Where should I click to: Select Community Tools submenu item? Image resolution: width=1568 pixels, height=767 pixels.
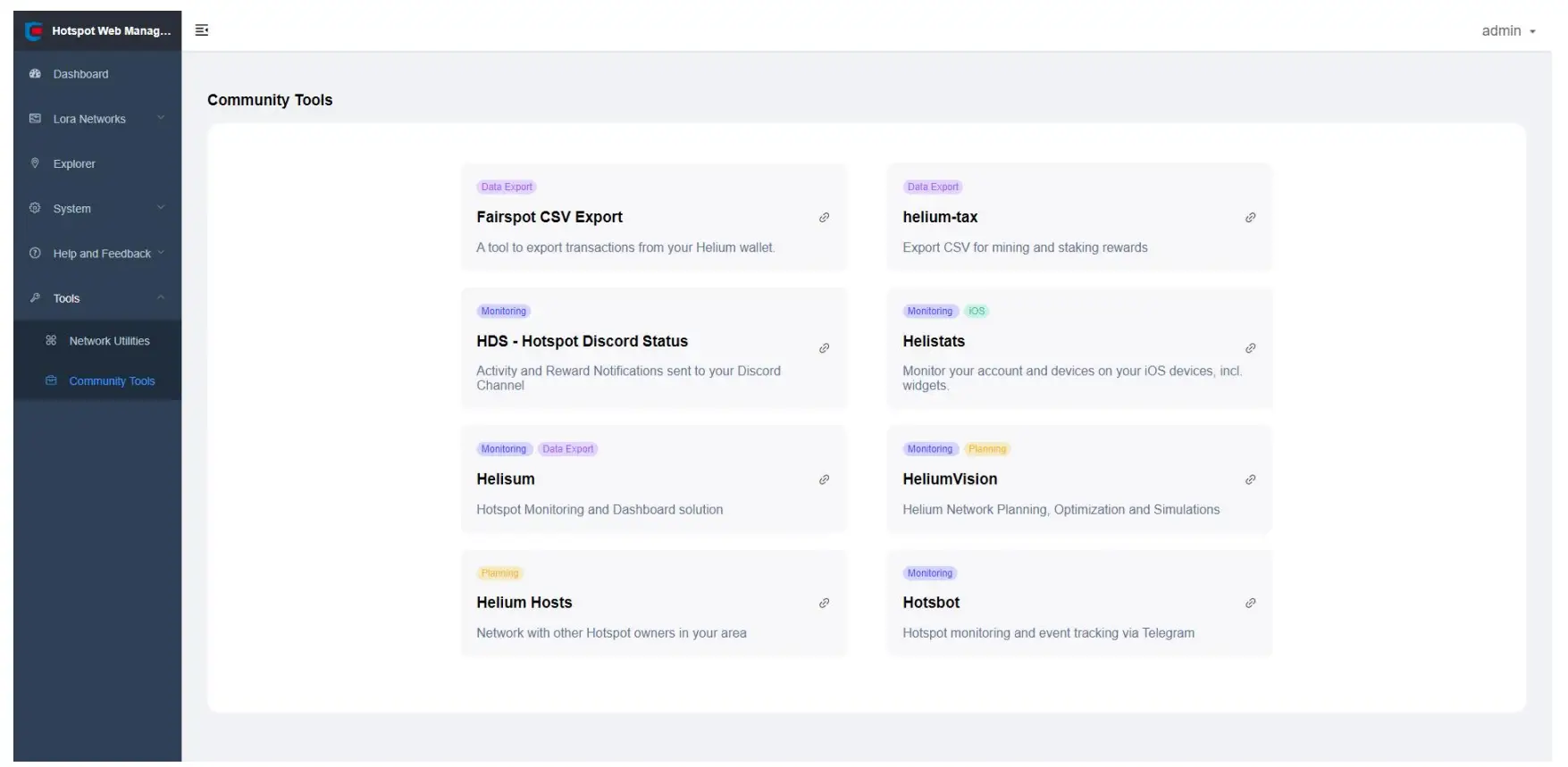(x=97, y=381)
